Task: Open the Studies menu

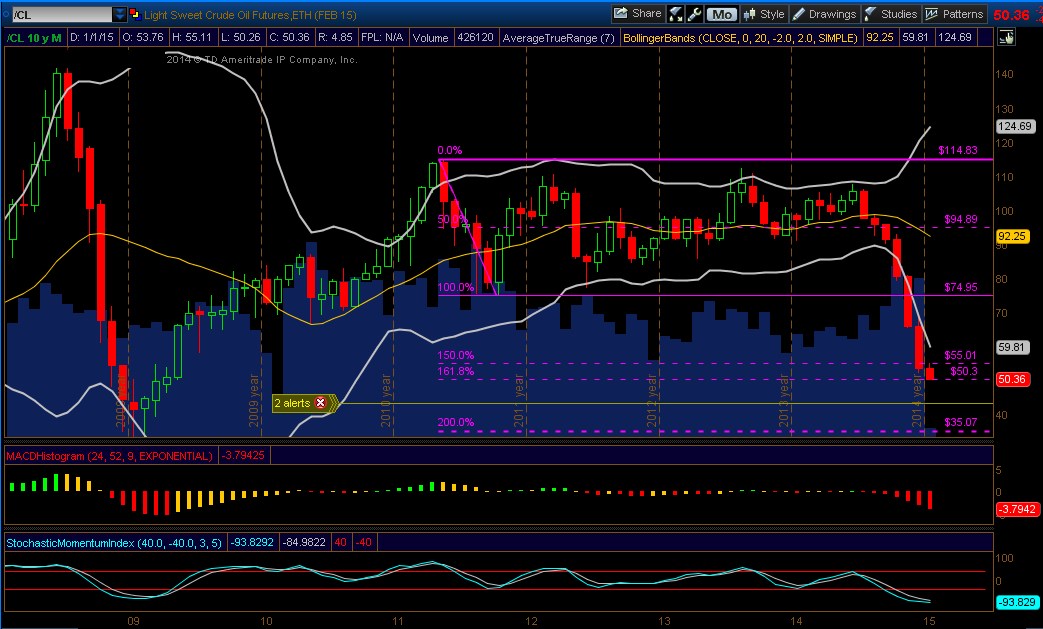Action: 891,14
